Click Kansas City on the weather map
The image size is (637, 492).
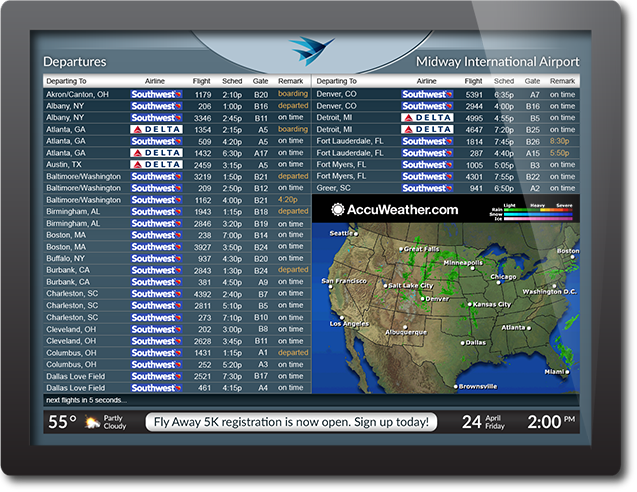point(489,304)
